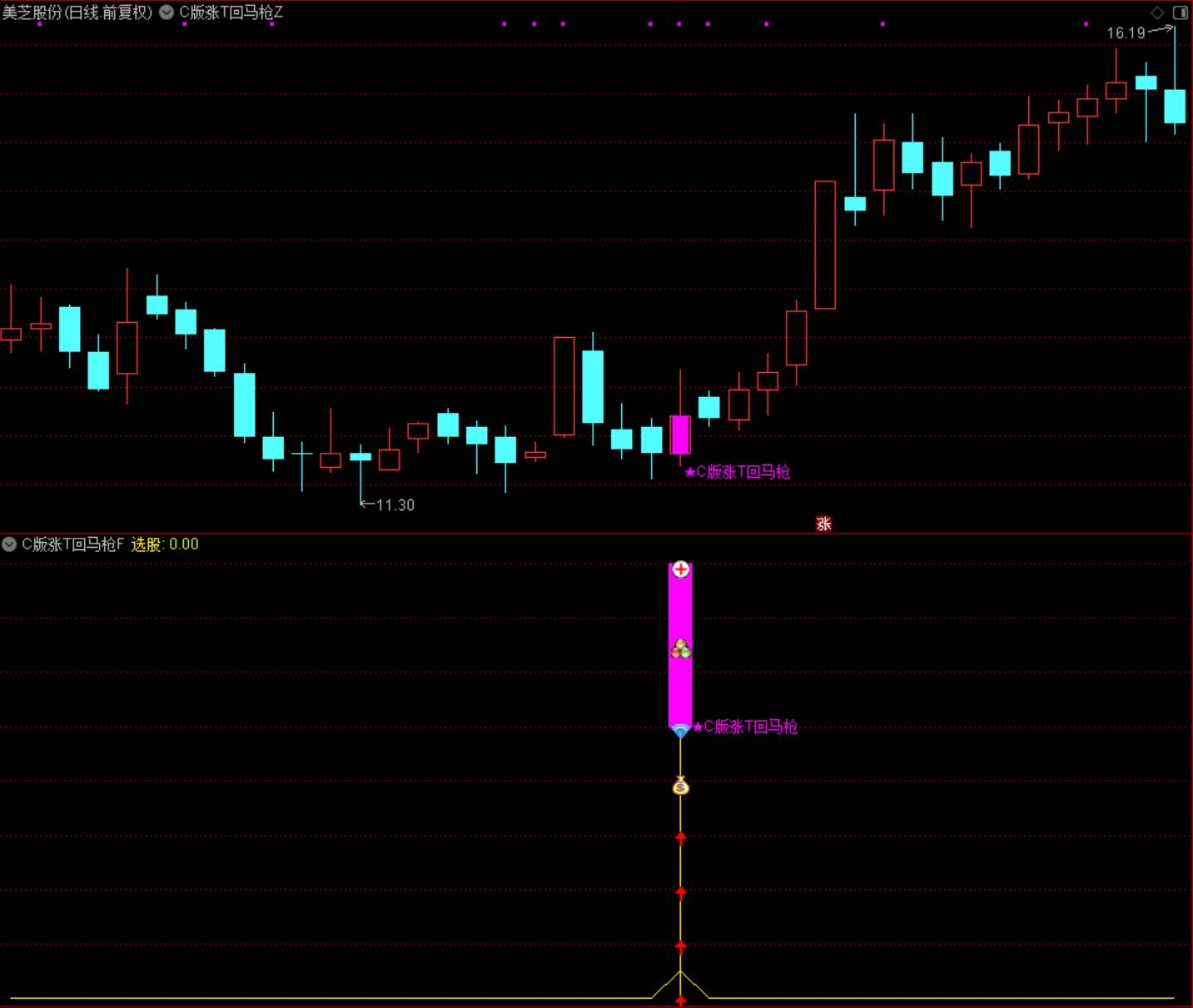Screen dimensions: 1193x1008
Task: Click the money bag icon on yellow line
Action: click(x=681, y=785)
